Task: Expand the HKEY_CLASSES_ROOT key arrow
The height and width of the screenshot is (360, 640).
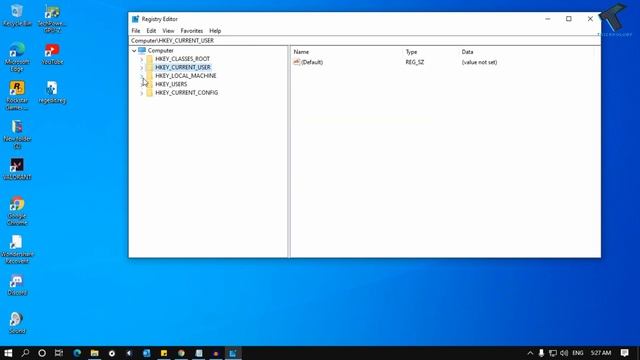Action: tap(142, 59)
